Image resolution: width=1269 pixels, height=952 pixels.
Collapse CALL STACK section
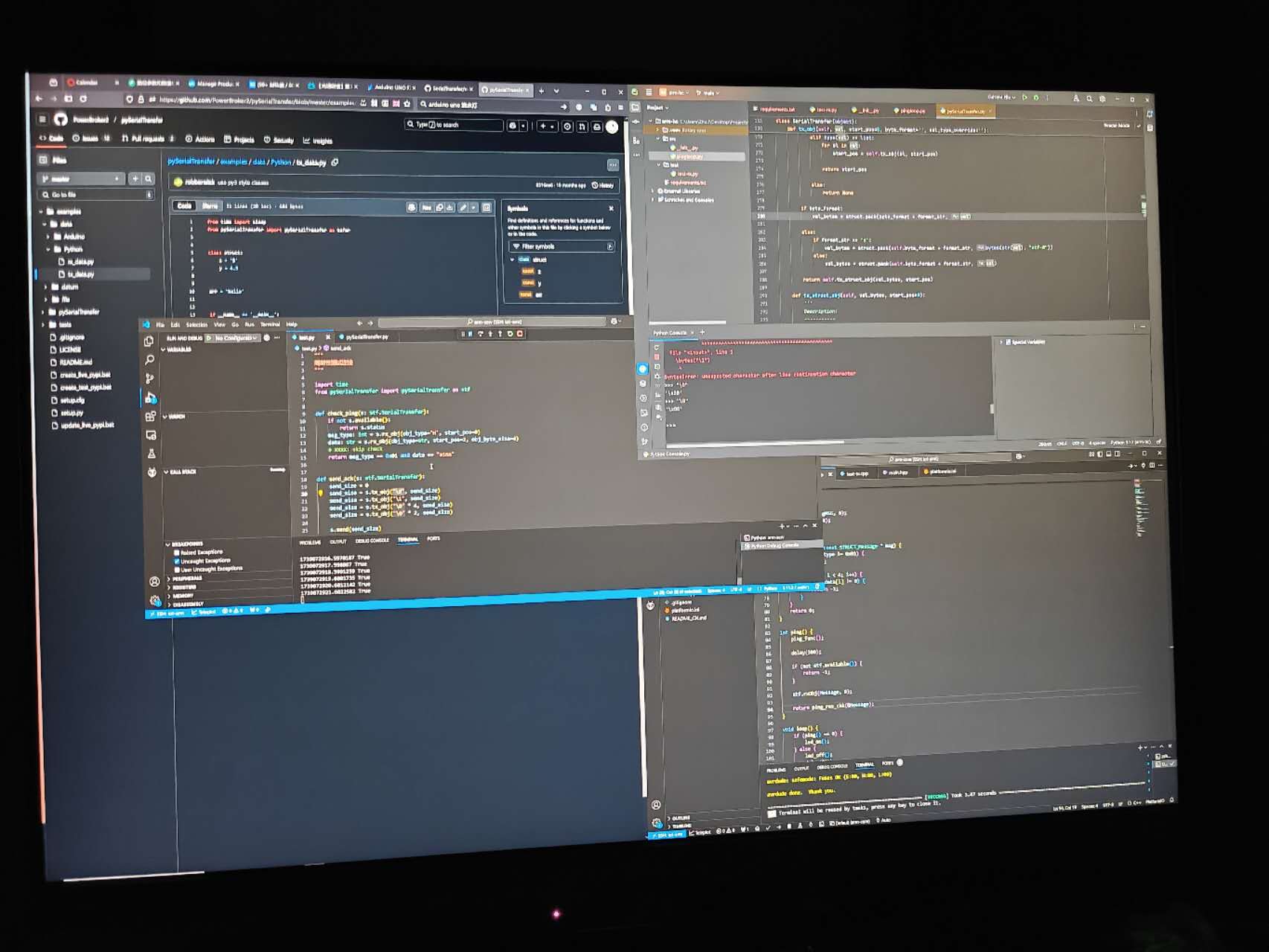tap(181, 472)
